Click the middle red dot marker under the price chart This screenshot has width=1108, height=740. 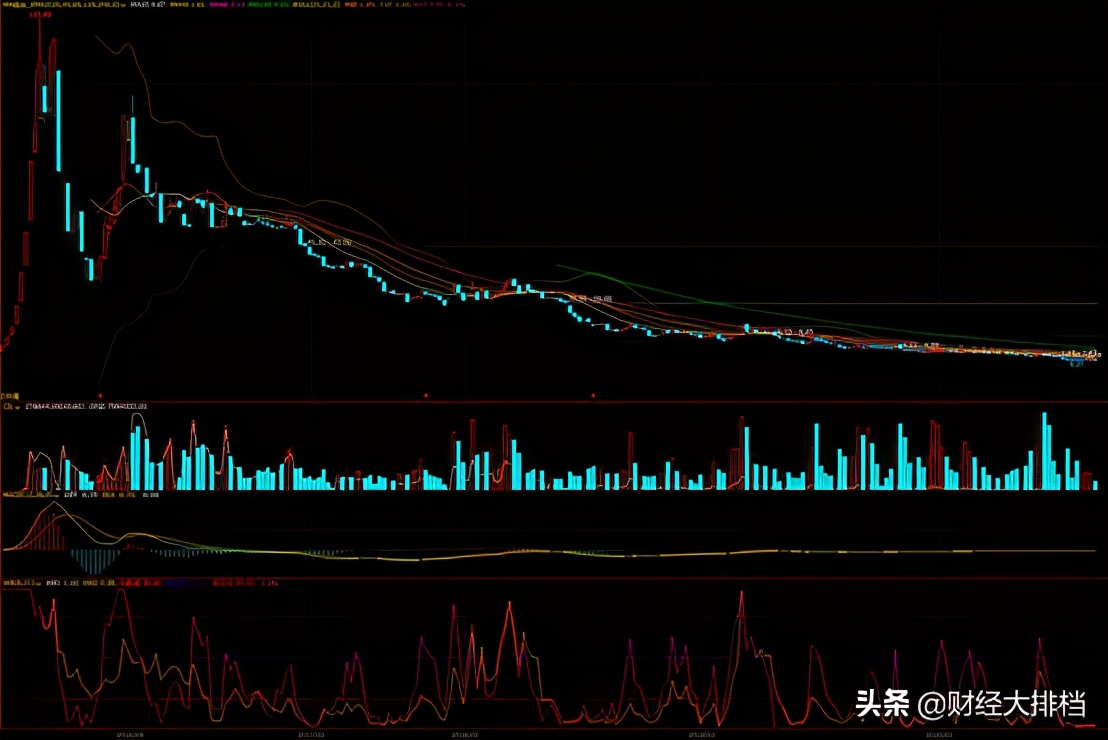point(425,396)
